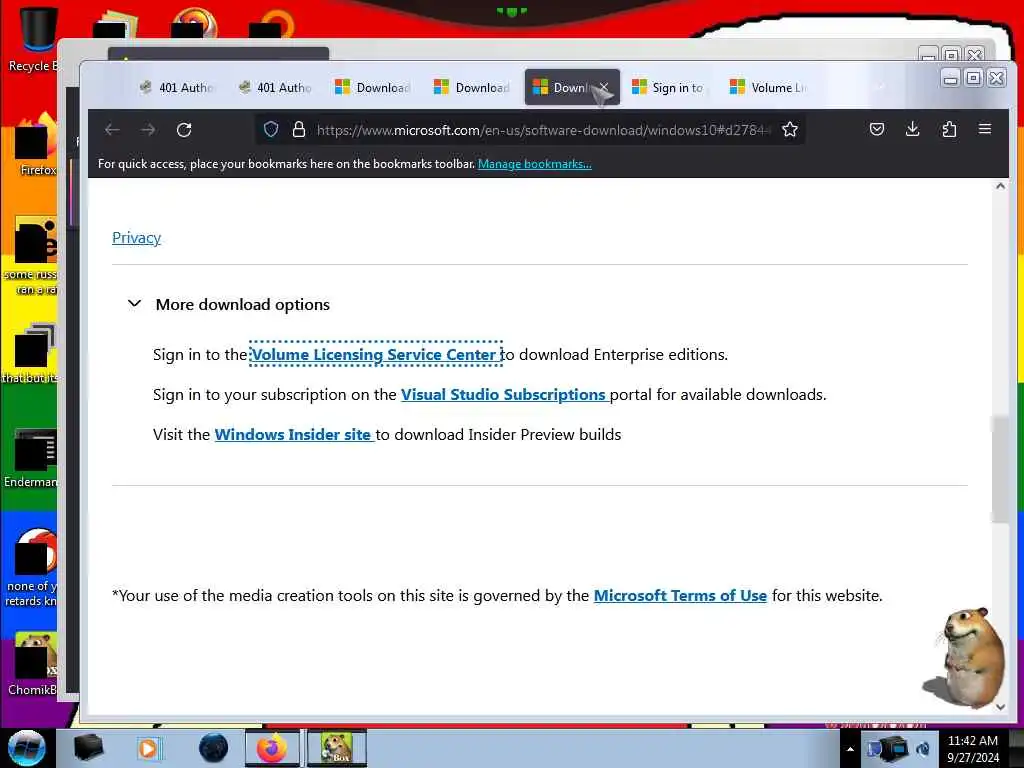
Task: Open the dark globe taskbar icon
Action: point(214,748)
